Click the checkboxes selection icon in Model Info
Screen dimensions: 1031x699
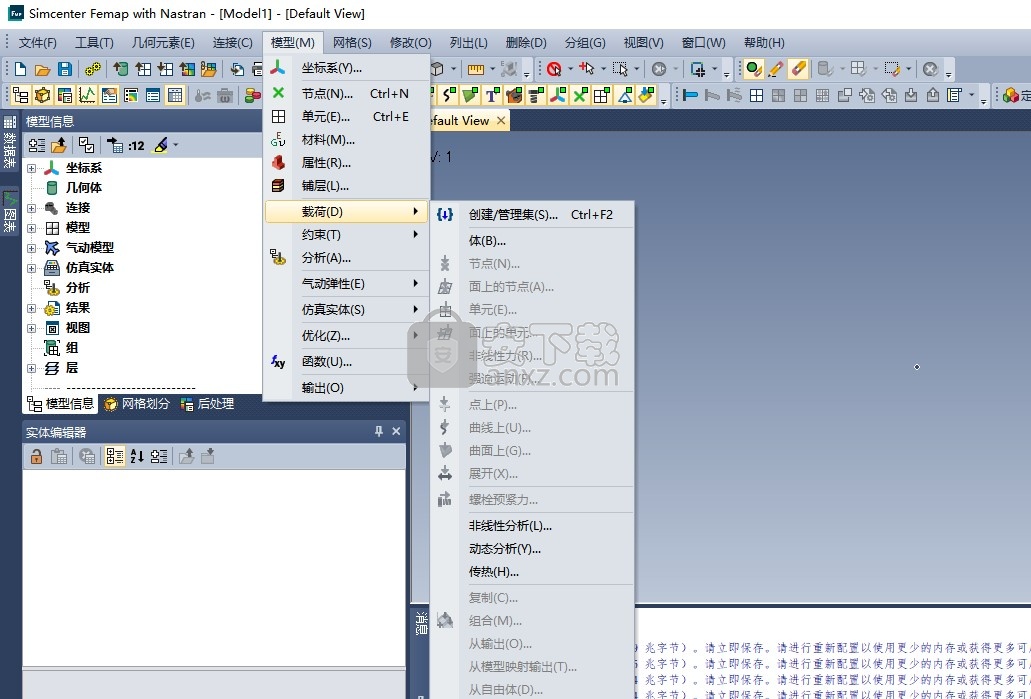pos(86,145)
